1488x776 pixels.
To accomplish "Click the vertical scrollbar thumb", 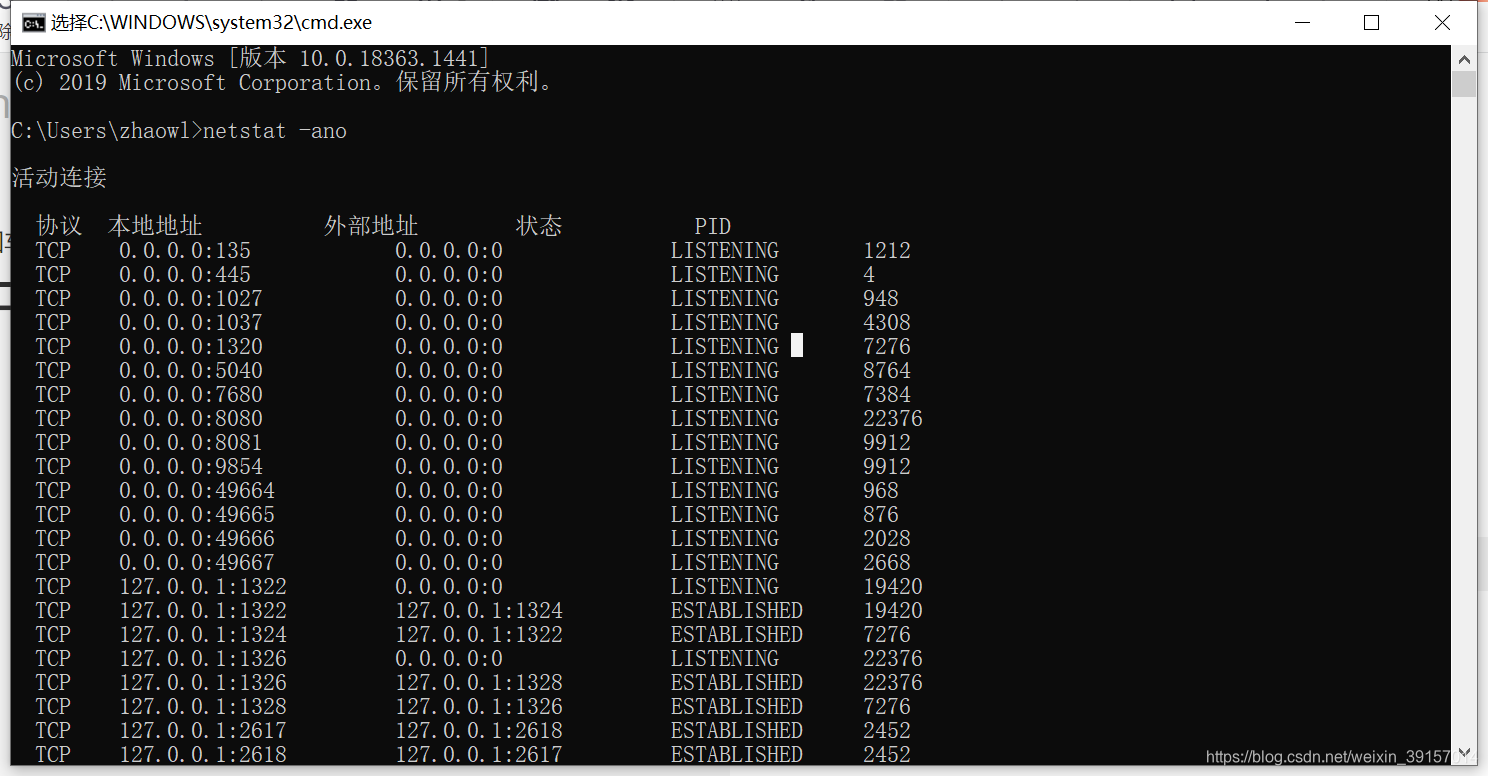I will point(1464,84).
